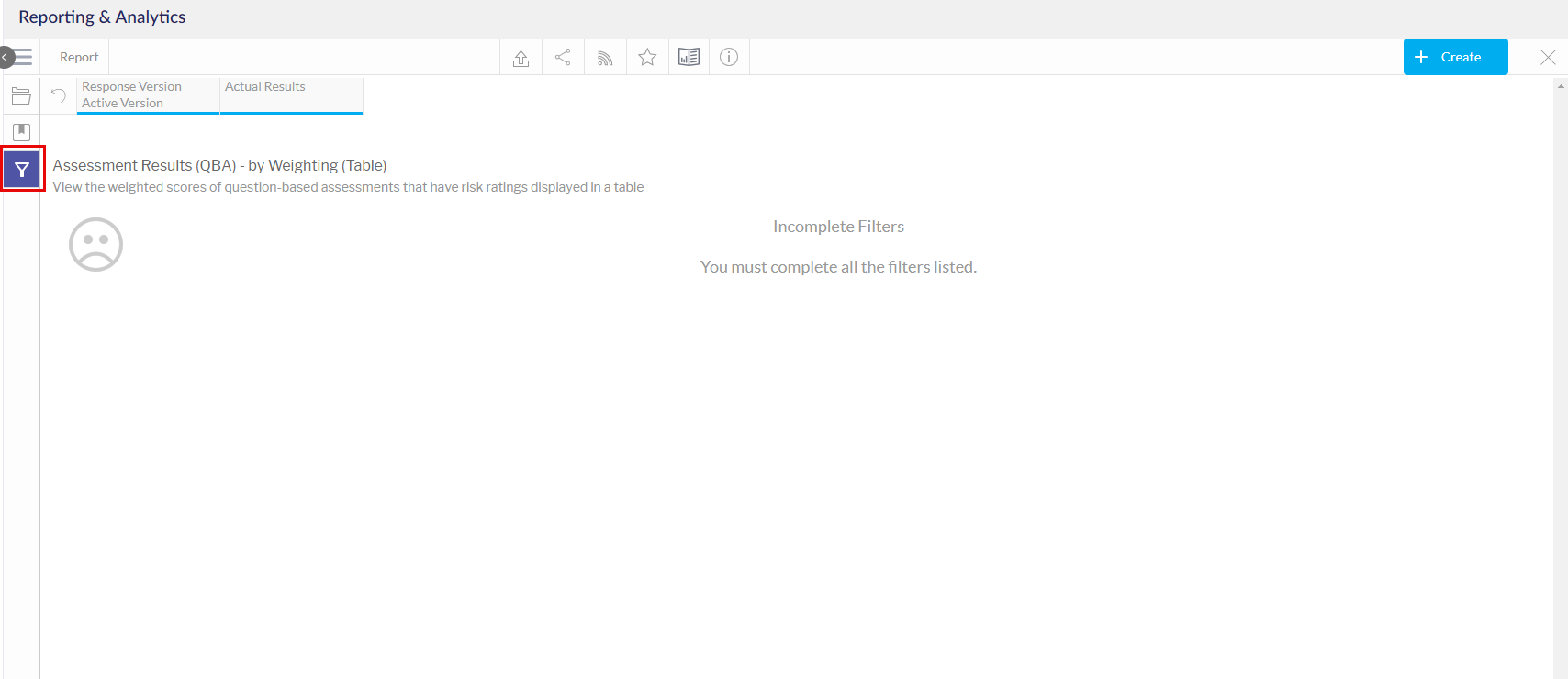This screenshot has width=1568, height=679.
Task: Click the Reporting & Analytics heading
Action: click(x=102, y=17)
